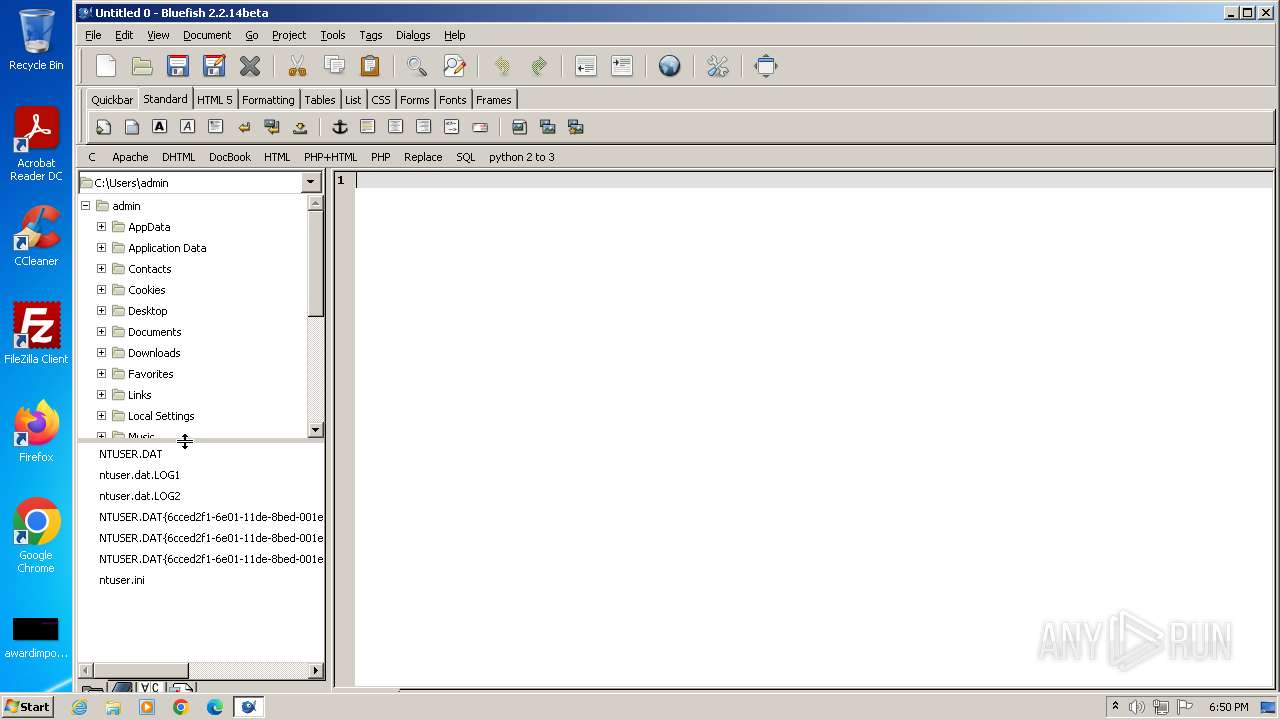Click the SQL snippet button
This screenshot has width=1280, height=720.
[x=466, y=157]
